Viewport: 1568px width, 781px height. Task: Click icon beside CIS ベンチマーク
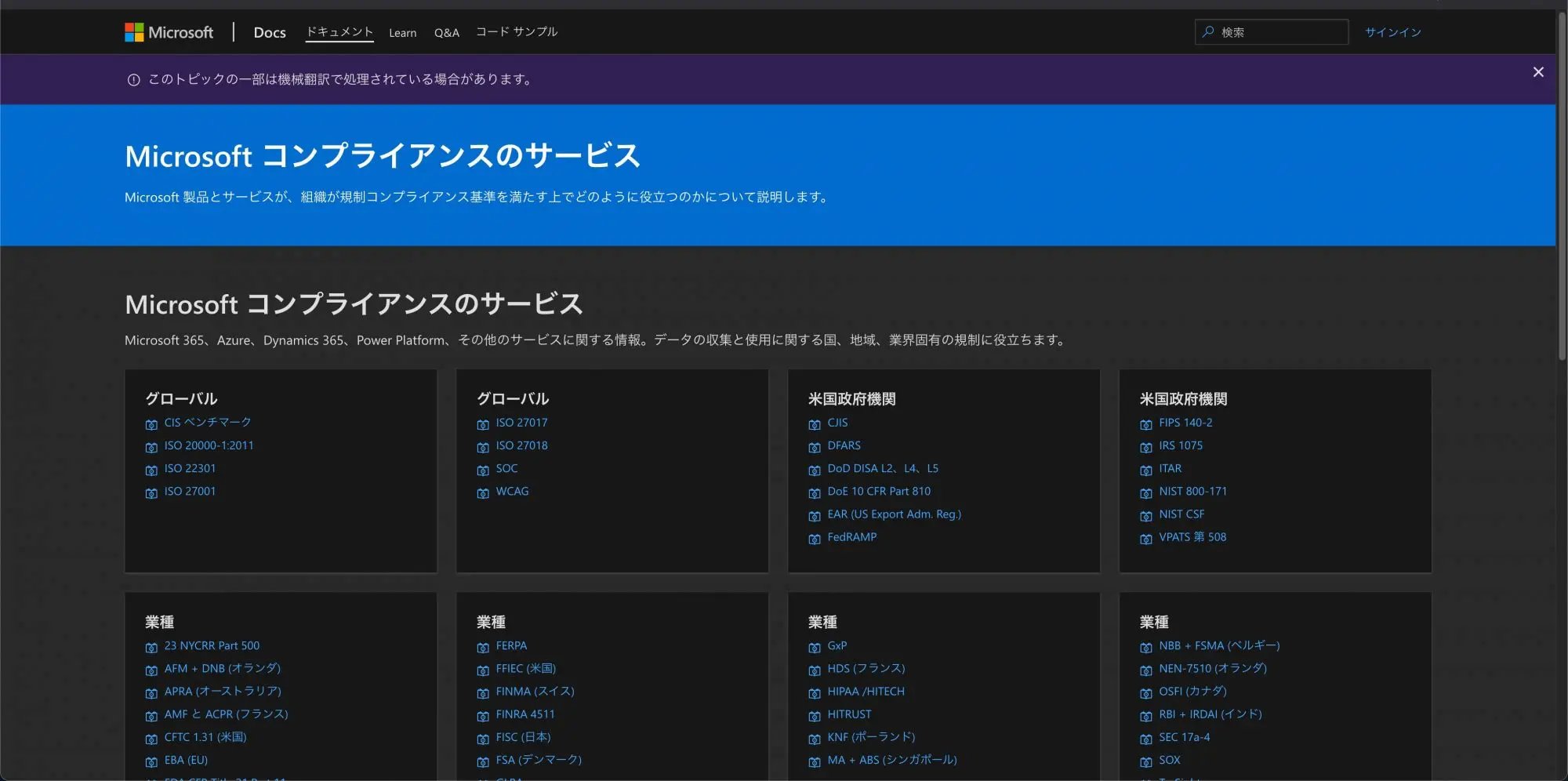click(151, 424)
